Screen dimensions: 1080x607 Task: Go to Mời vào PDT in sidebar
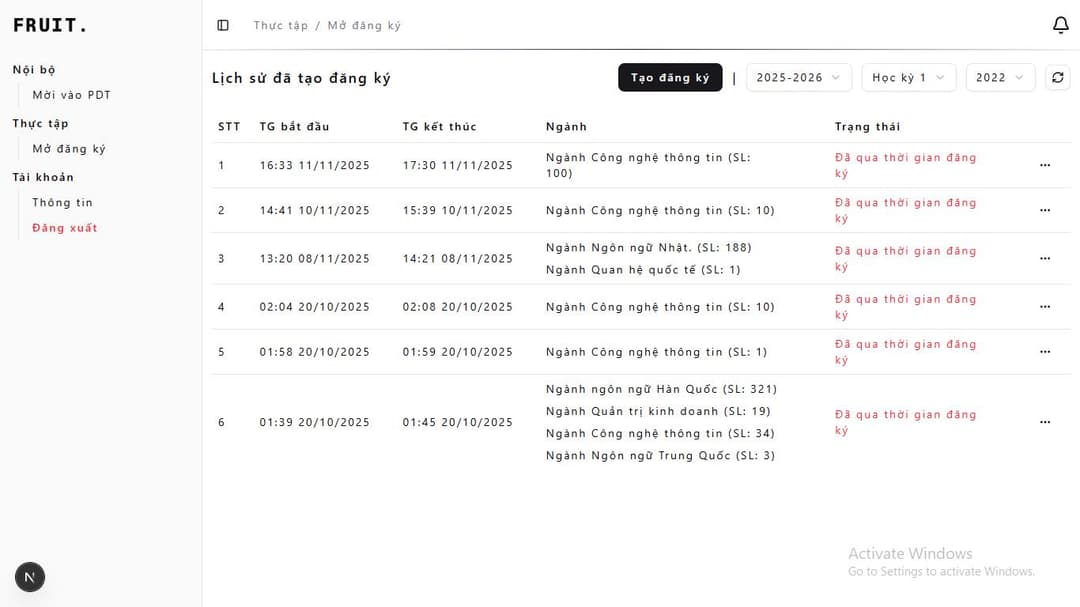(71, 95)
